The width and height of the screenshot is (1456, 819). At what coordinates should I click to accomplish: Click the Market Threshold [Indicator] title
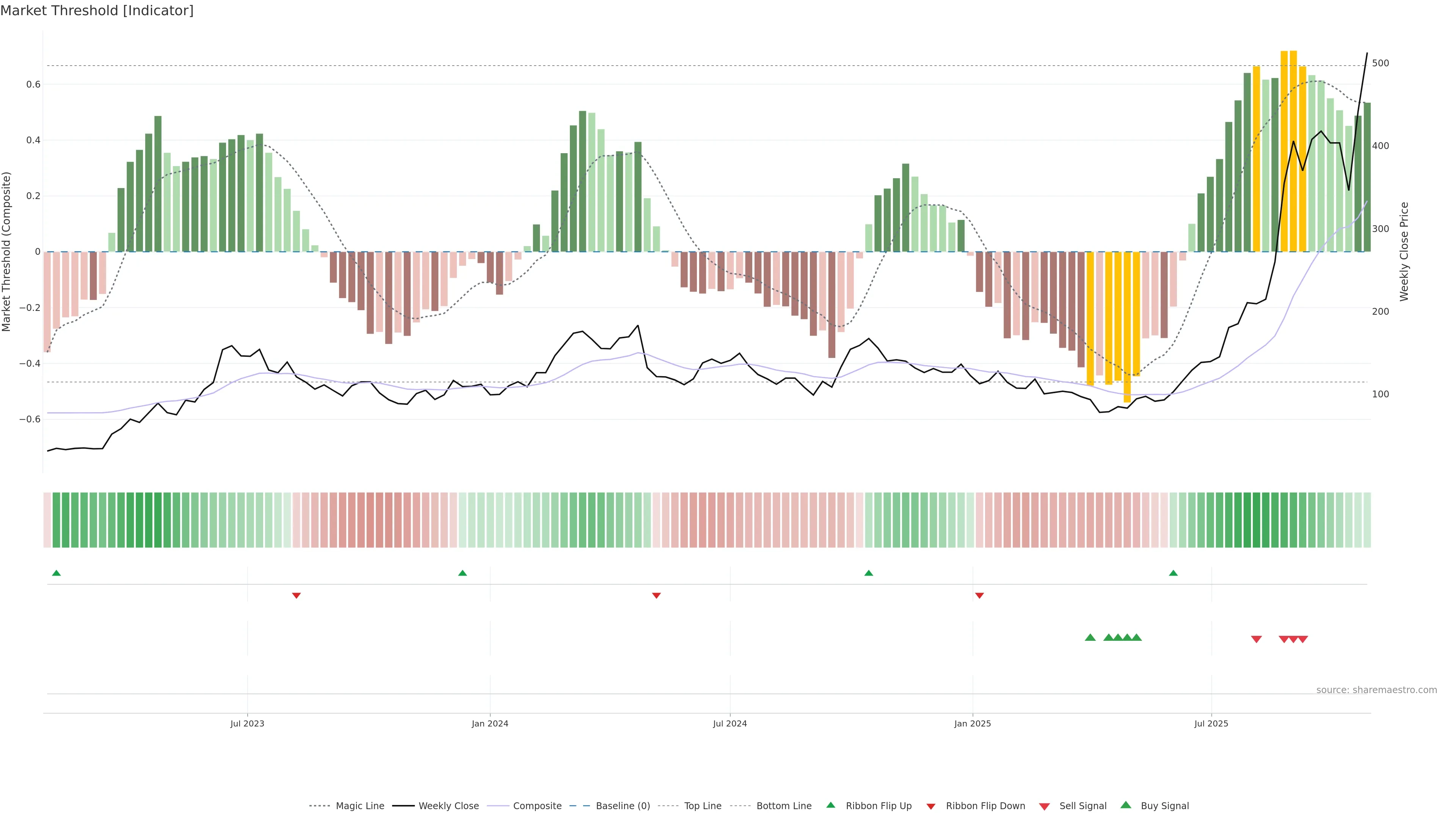click(x=97, y=11)
